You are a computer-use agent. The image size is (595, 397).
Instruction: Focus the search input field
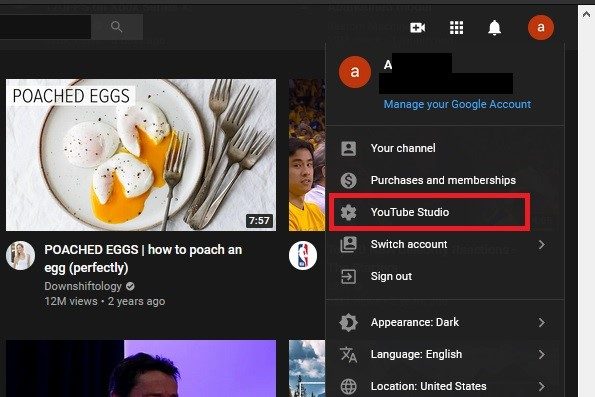(x=45, y=27)
